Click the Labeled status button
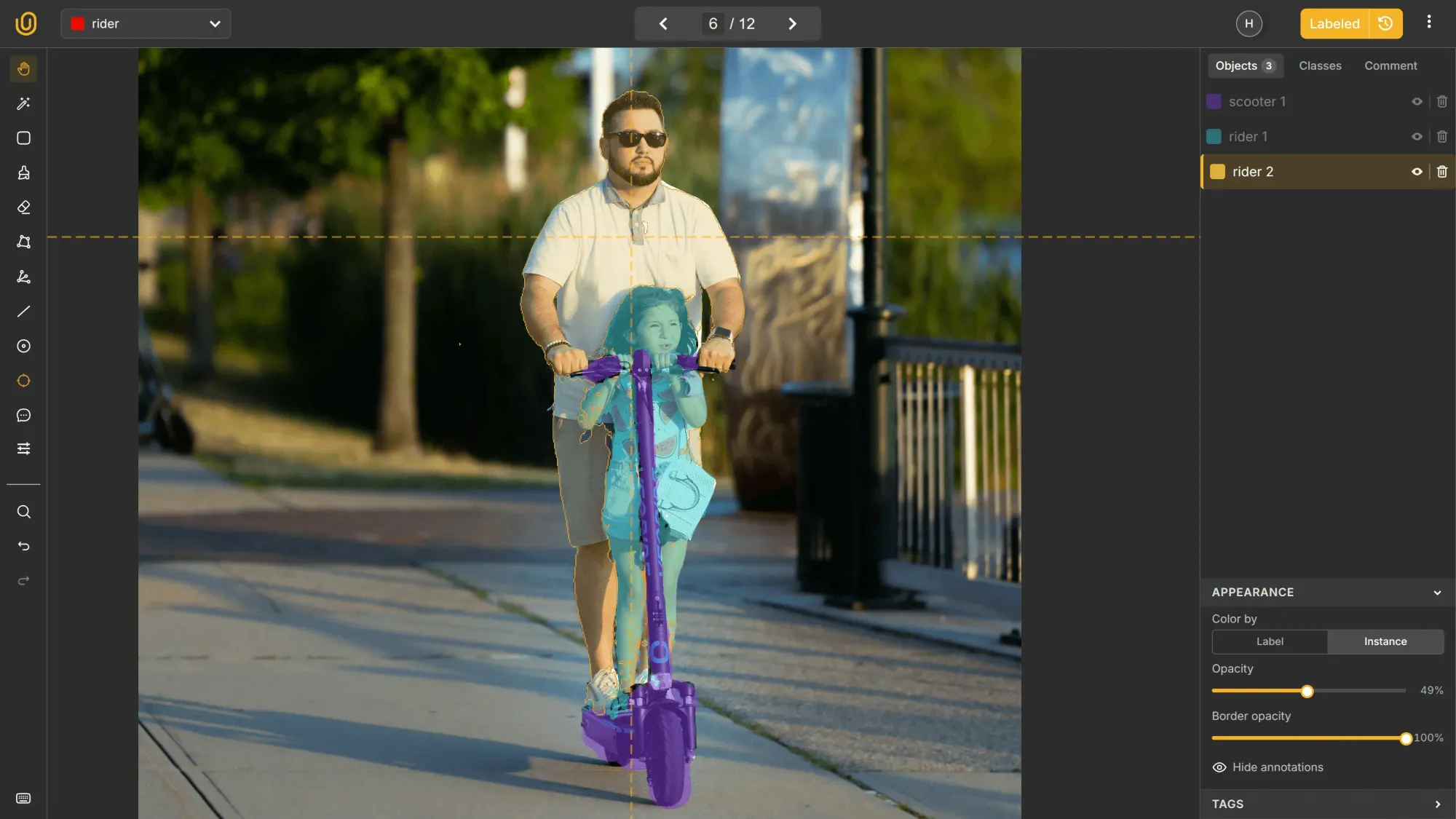The width and height of the screenshot is (1456, 819). click(1334, 23)
